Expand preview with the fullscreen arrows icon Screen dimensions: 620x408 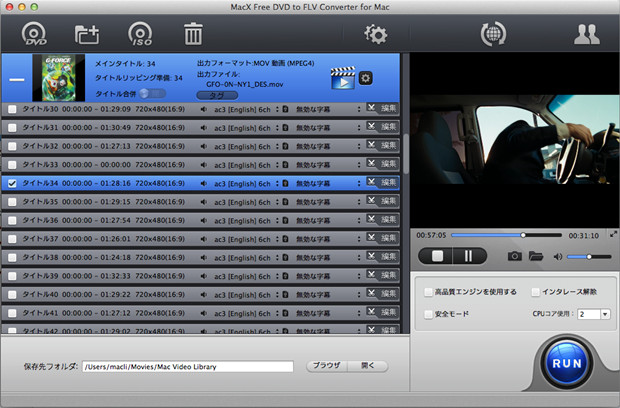point(613,234)
